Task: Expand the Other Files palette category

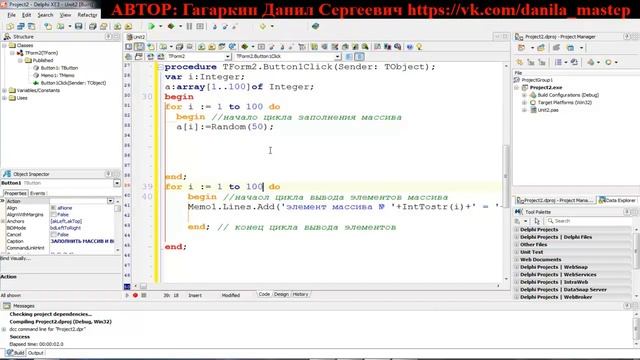Action: 533,244
